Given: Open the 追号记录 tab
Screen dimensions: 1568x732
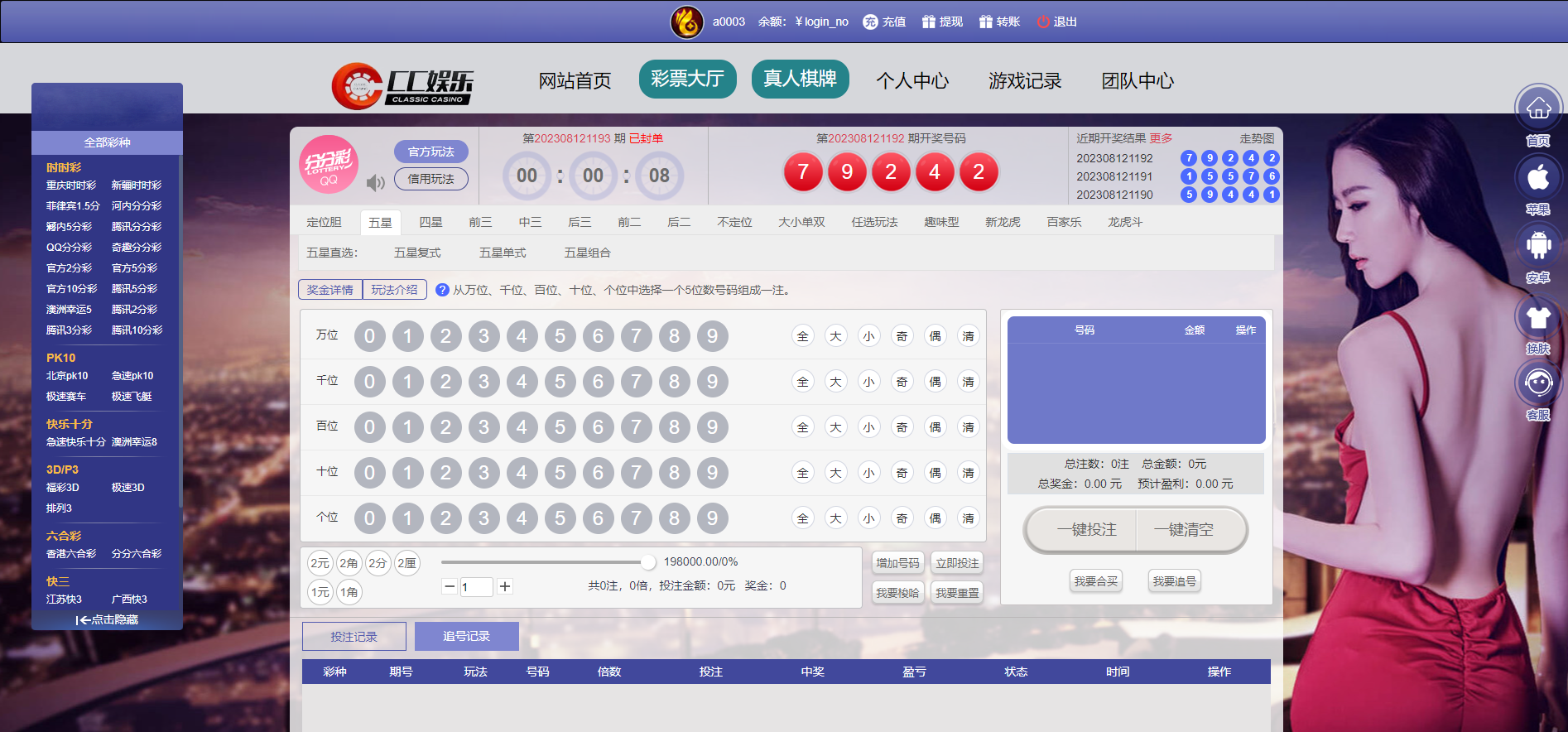Looking at the screenshot, I should 466,636.
